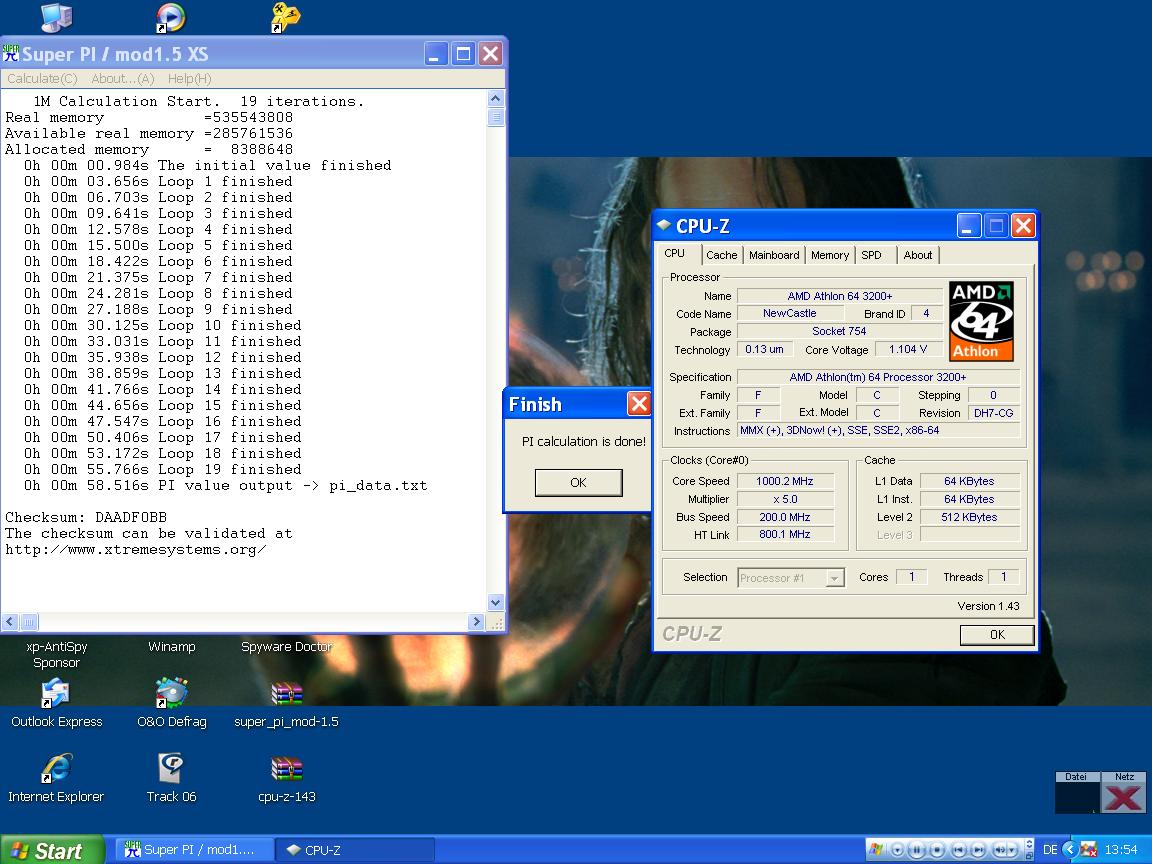Viewport: 1152px width, 864px height.
Task: Click the Winamp desktop label
Action: coord(171,647)
